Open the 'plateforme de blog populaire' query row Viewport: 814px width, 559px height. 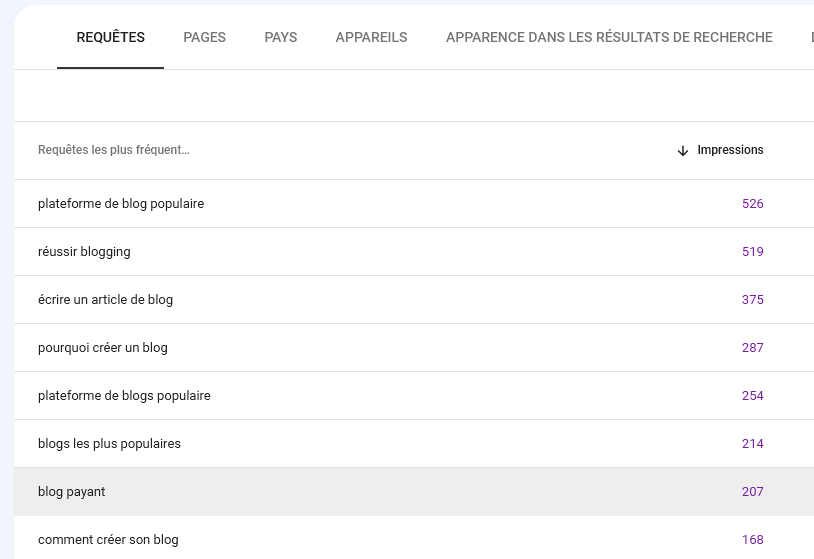(x=414, y=203)
